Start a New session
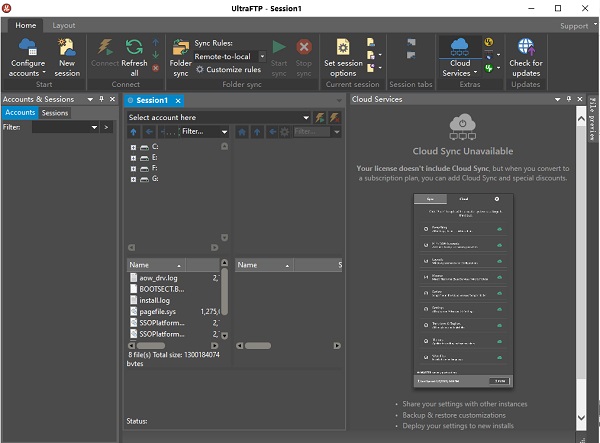Screen dimensions: 600x443 pyautogui.click(x=67, y=57)
